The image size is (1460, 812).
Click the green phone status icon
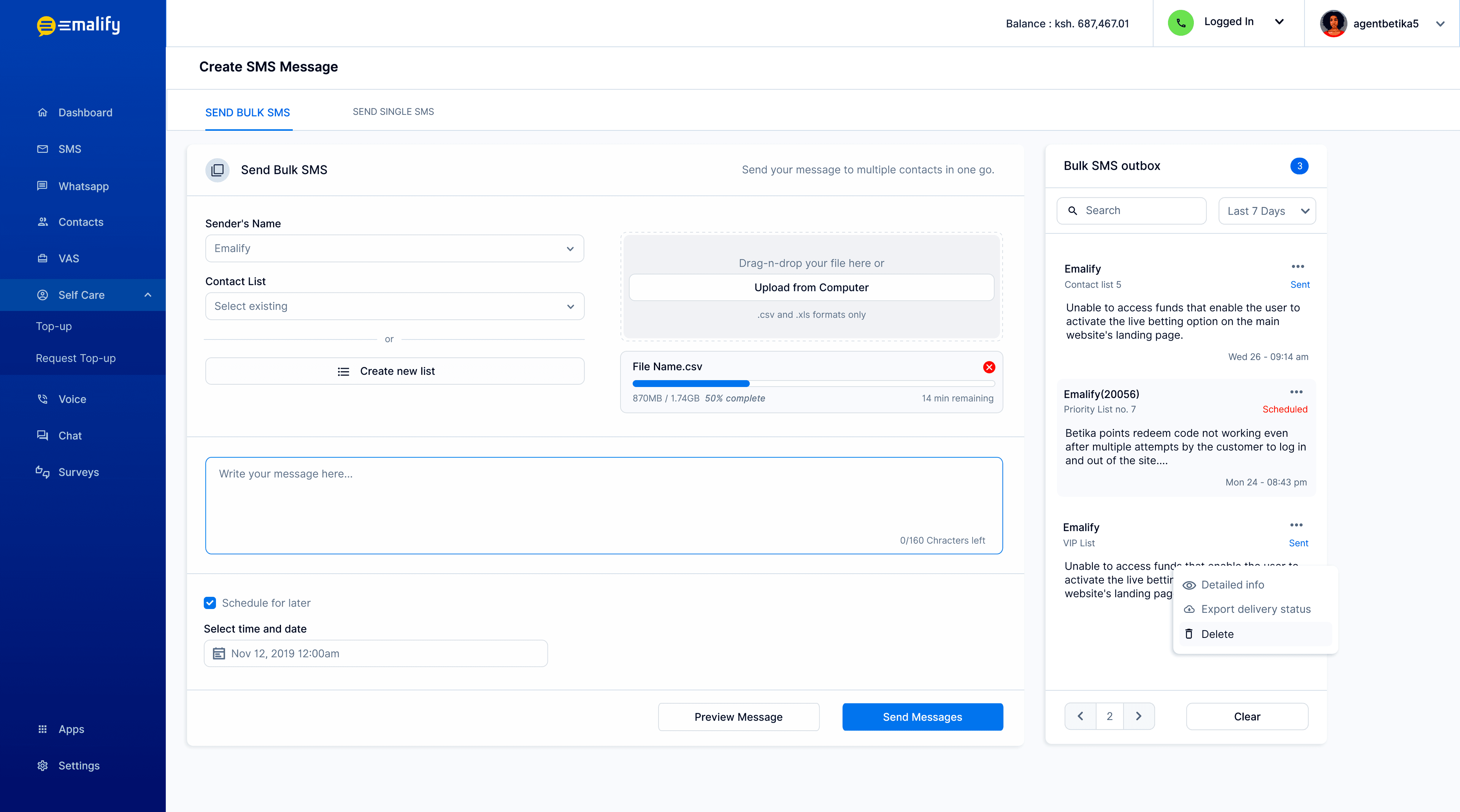point(1181,23)
